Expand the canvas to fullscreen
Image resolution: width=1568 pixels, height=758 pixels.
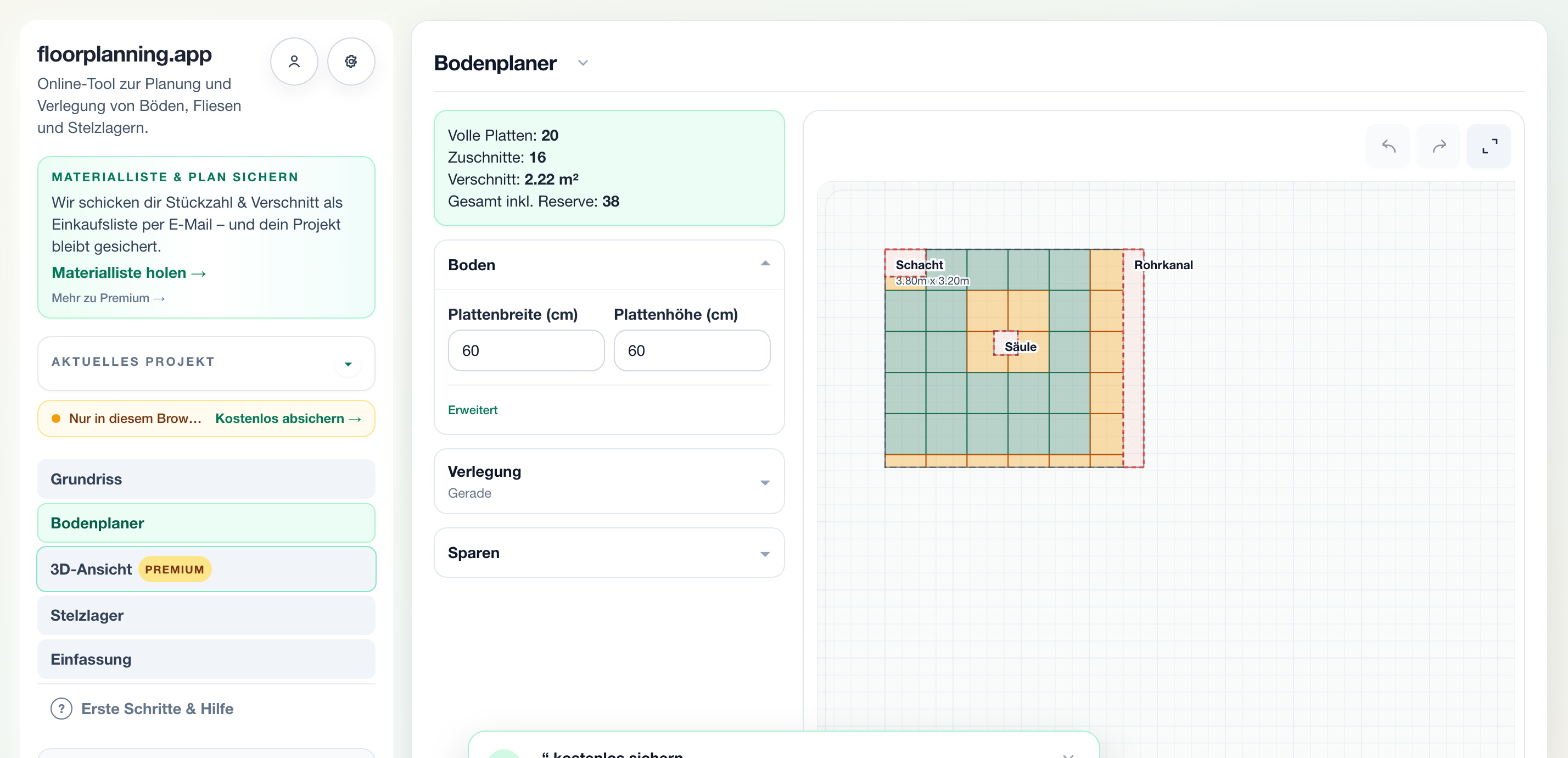pyautogui.click(x=1489, y=146)
